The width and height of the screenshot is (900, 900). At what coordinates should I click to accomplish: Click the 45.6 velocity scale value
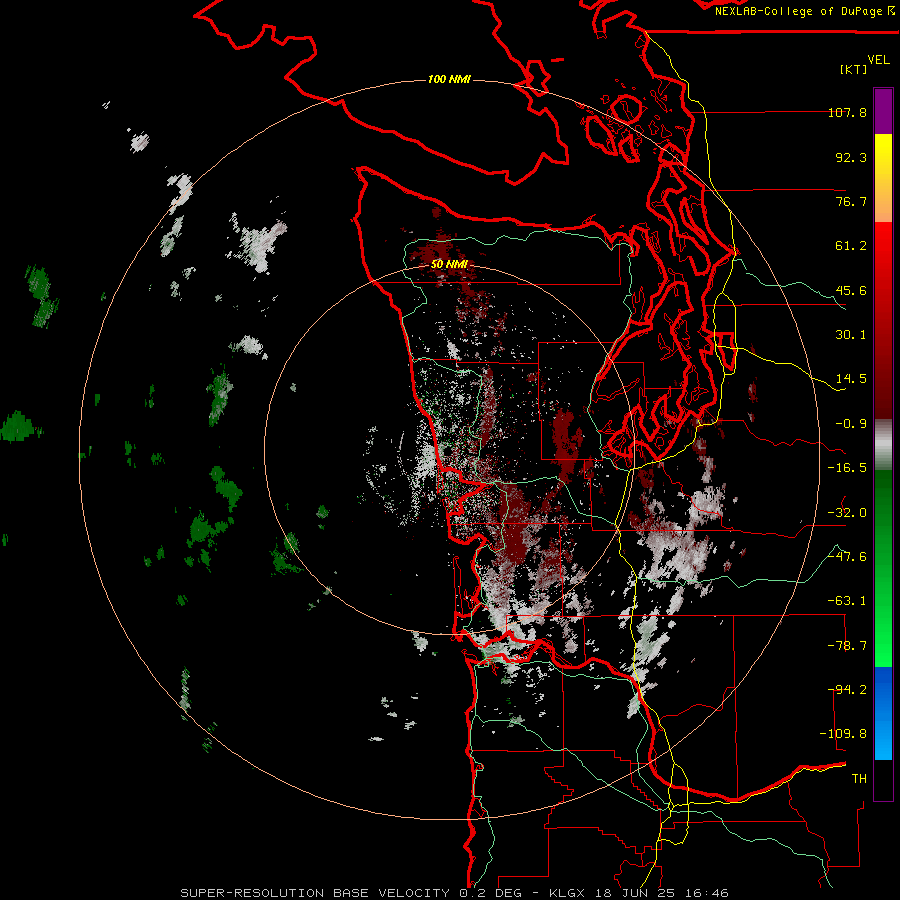click(851, 290)
